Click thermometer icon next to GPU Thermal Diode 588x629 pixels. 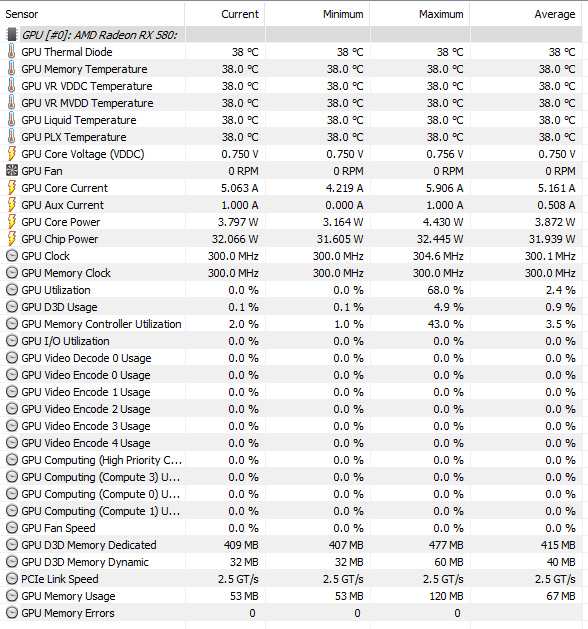point(12,52)
